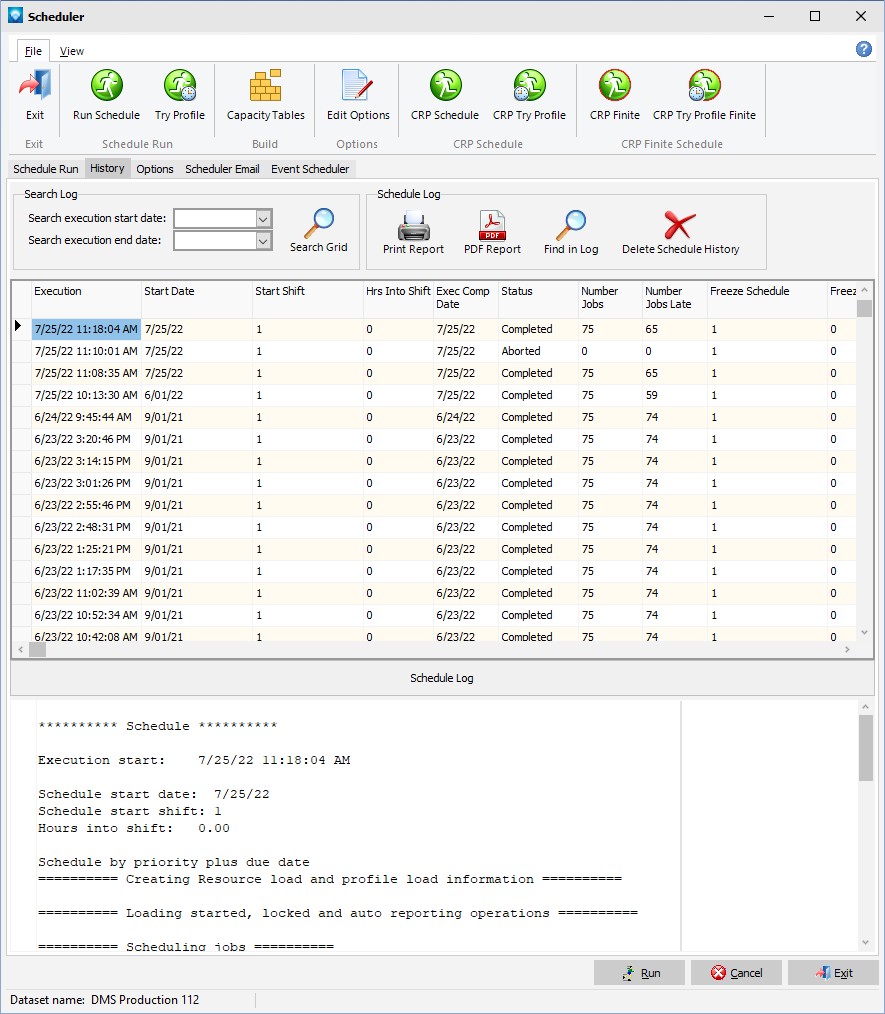Generate the PDF Report
The width and height of the screenshot is (885, 1014).
pos(492,227)
